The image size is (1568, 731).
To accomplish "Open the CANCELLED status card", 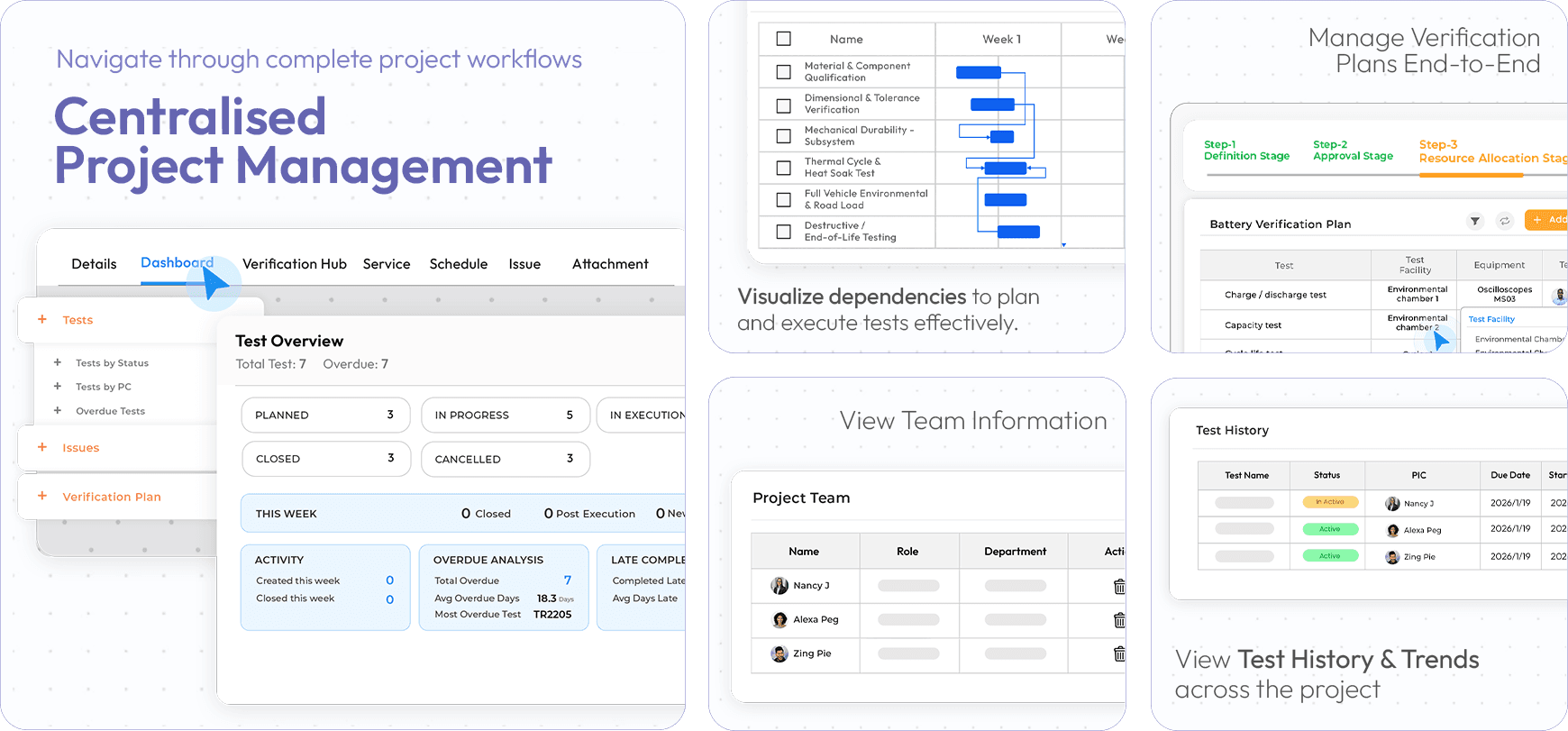I will coord(505,459).
